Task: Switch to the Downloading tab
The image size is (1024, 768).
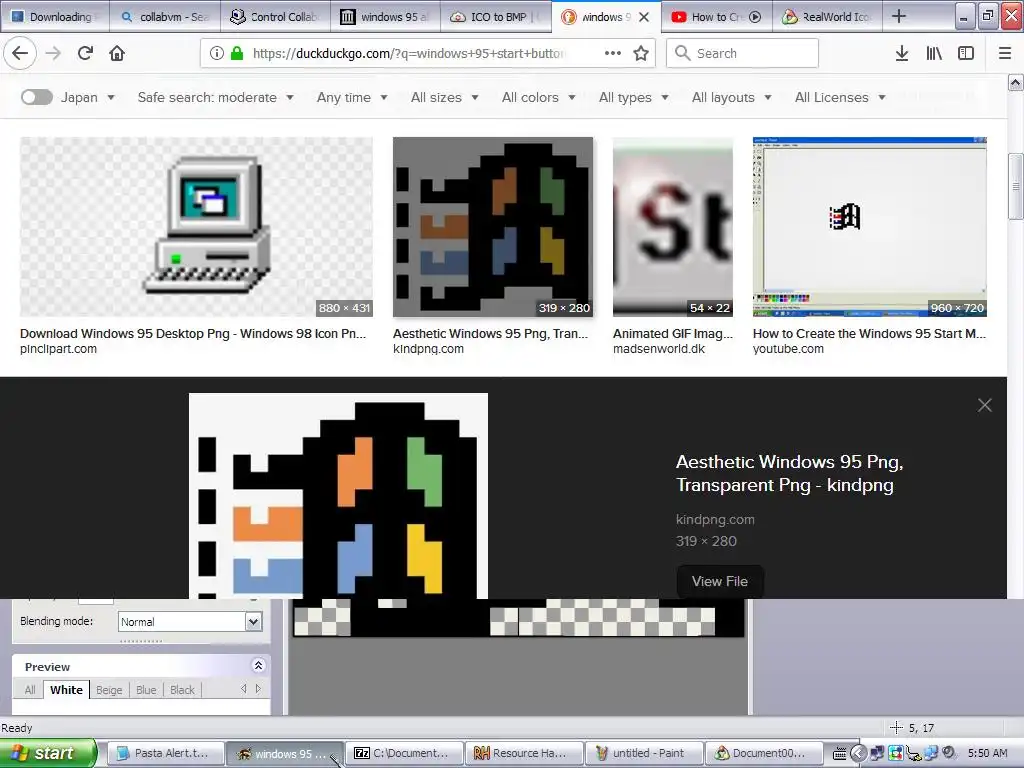Action: point(54,17)
